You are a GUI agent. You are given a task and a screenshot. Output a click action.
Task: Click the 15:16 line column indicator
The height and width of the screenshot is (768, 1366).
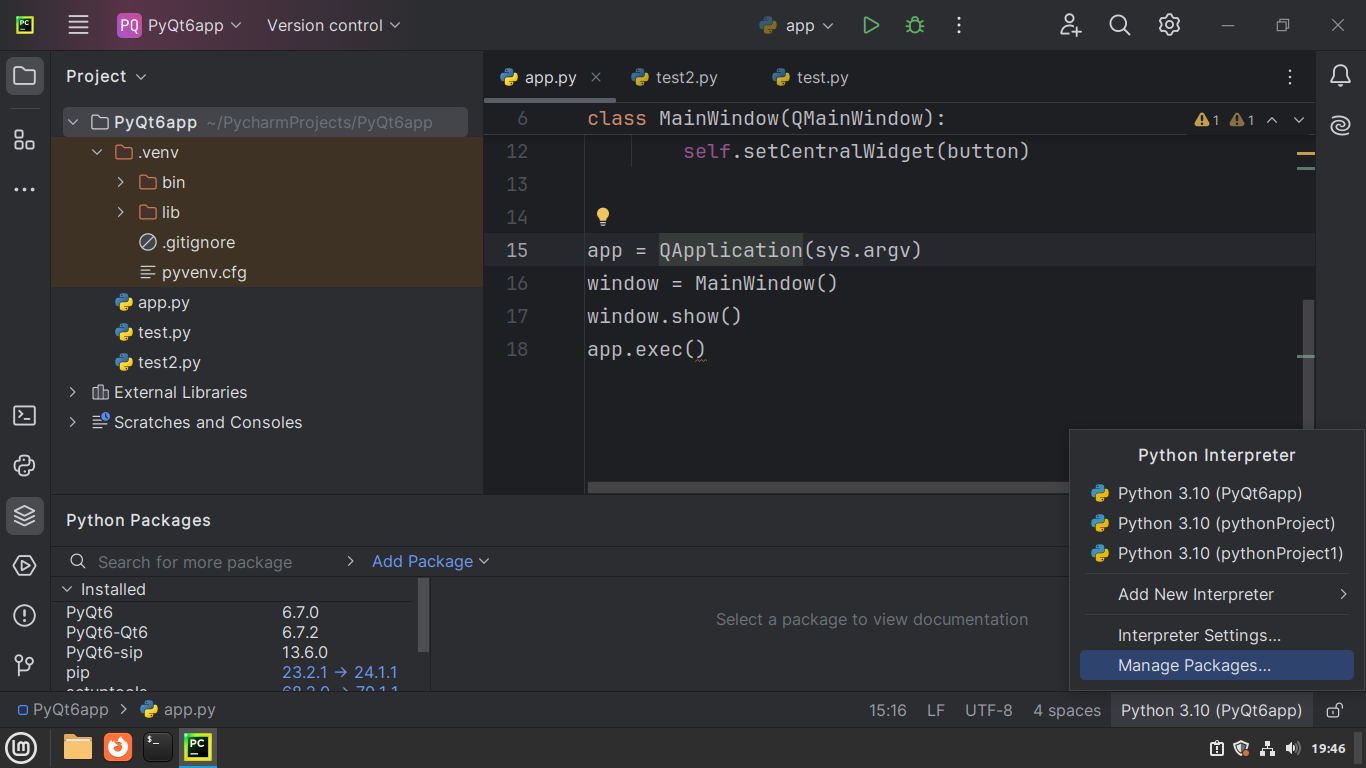(888, 710)
